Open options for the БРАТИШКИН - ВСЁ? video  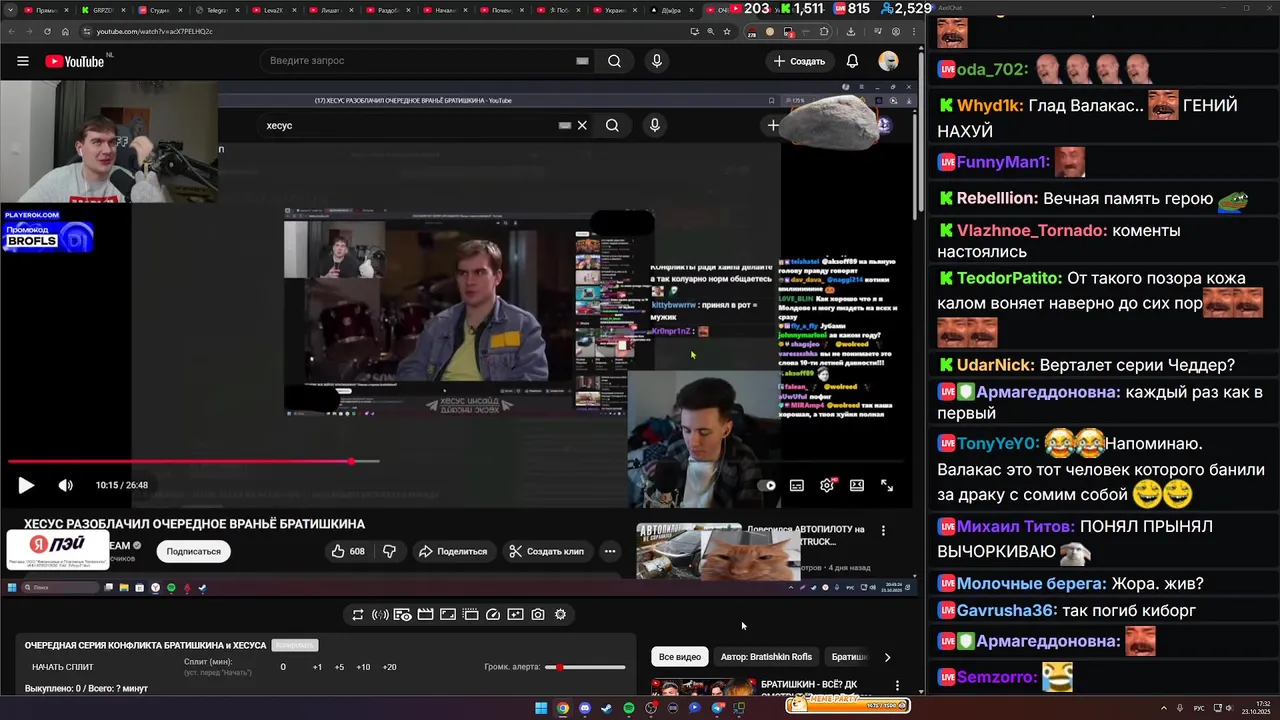[897, 686]
